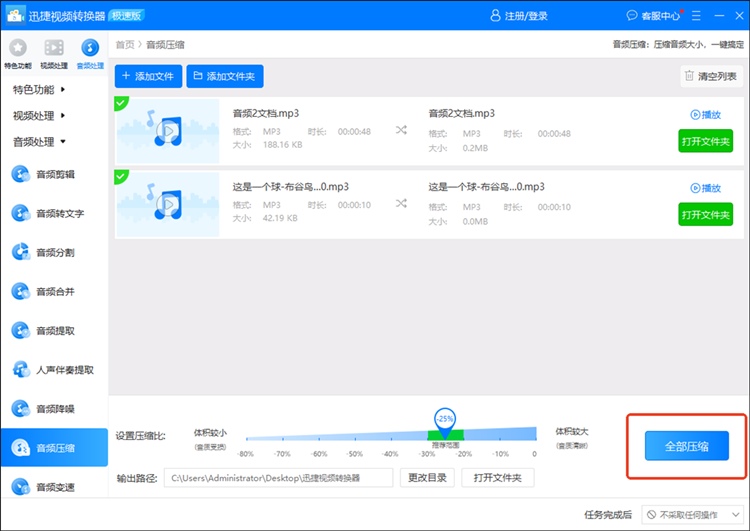Open the 视频处理 film icon tab
This screenshot has height=531, width=750.
54,54
